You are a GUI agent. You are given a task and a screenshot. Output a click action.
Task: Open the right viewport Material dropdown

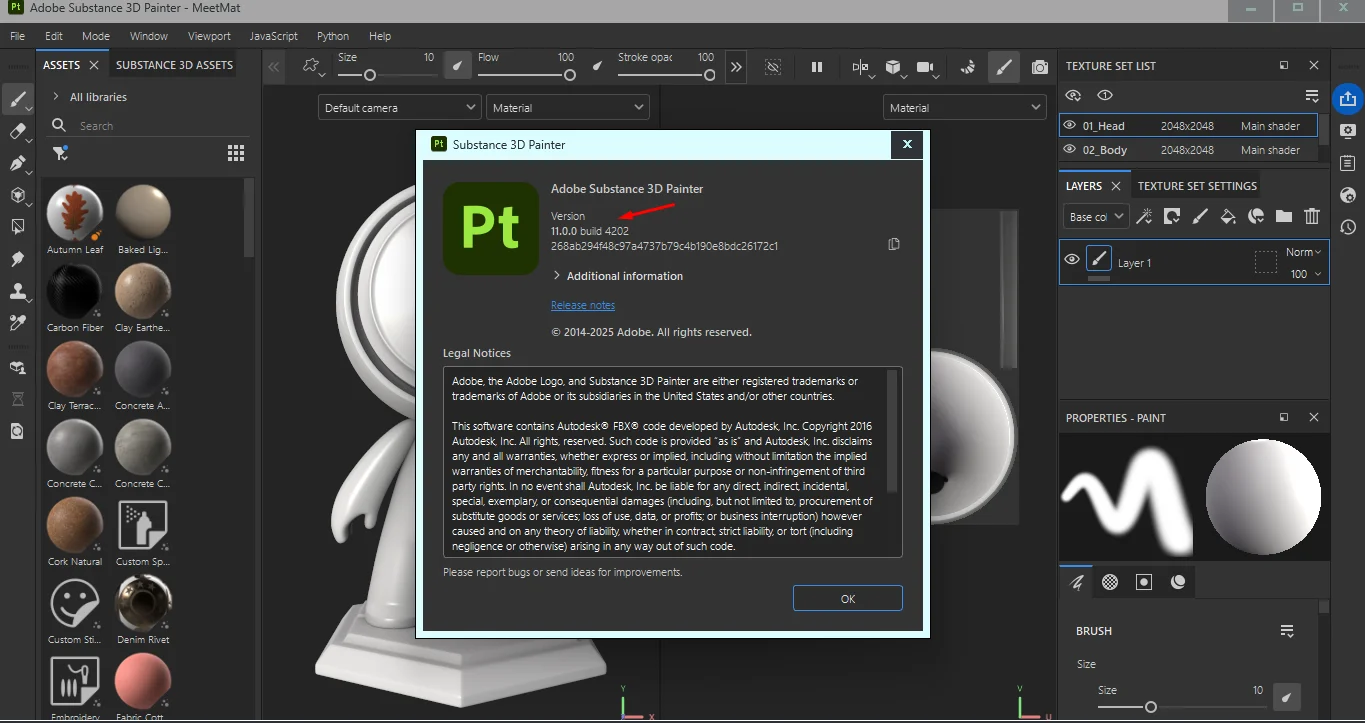click(x=965, y=107)
